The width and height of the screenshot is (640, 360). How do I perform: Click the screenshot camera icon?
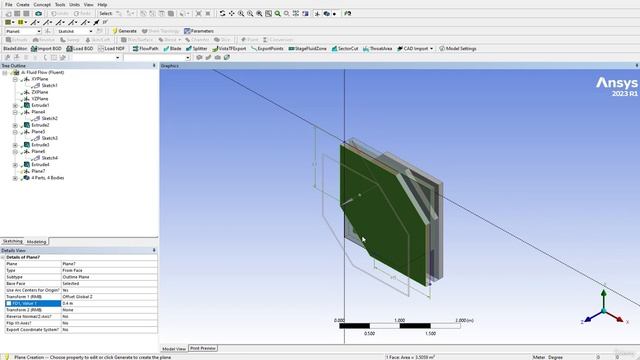coord(38,13)
